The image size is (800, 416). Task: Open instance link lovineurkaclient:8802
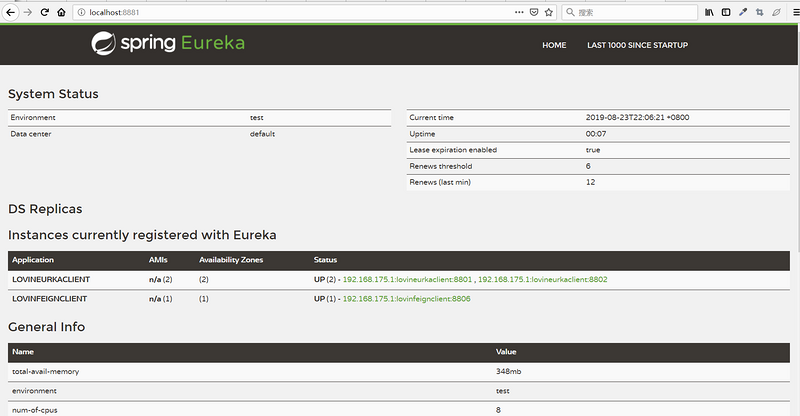tap(542, 279)
